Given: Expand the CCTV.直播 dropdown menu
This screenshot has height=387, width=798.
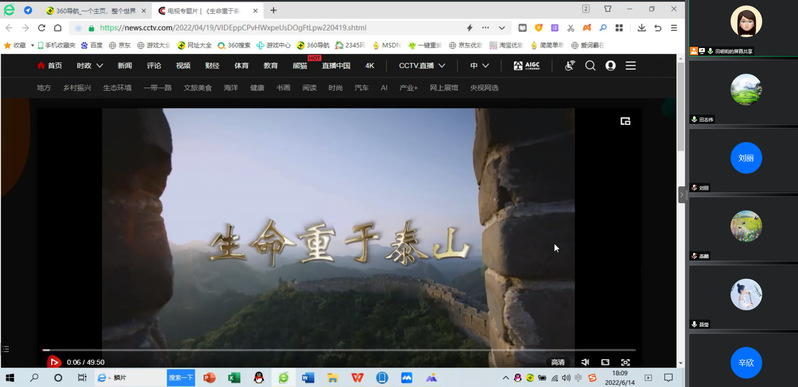Looking at the screenshot, I should [422, 66].
